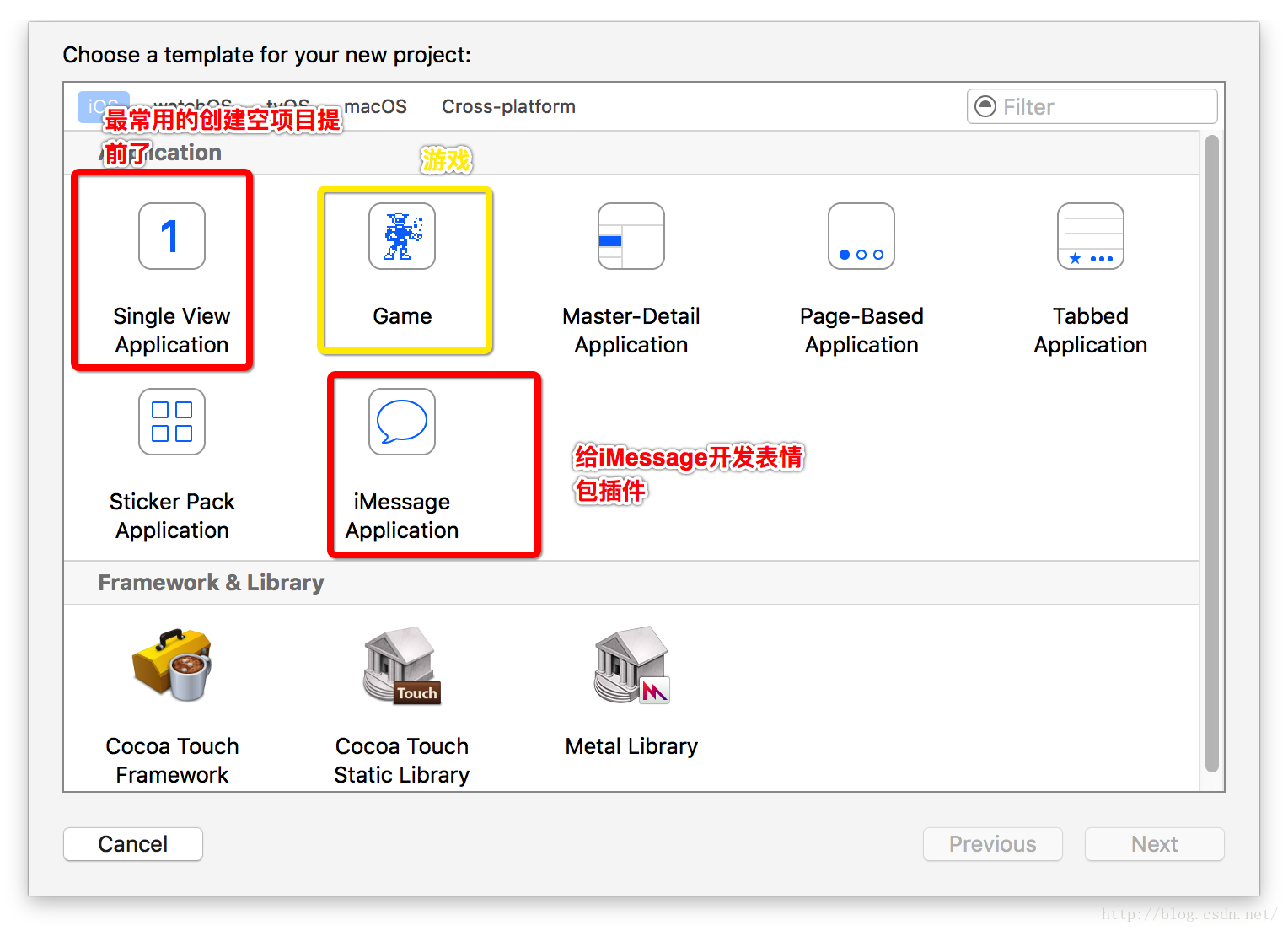The width and height of the screenshot is (1288, 931).
Task: Click the template list vertical scrollbar
Action: (1212, 454)
